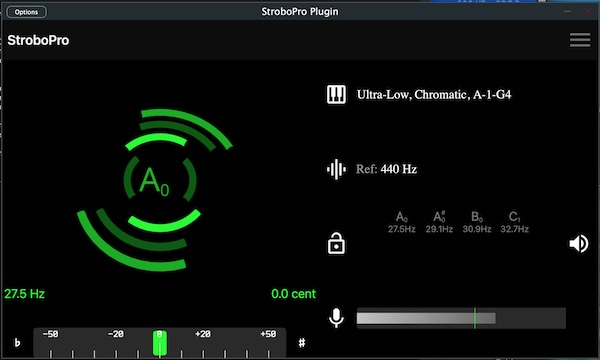Click the 27.5 Hz frequency readout
This screenshot has height=360, width=600.
(x=24, y=294)
